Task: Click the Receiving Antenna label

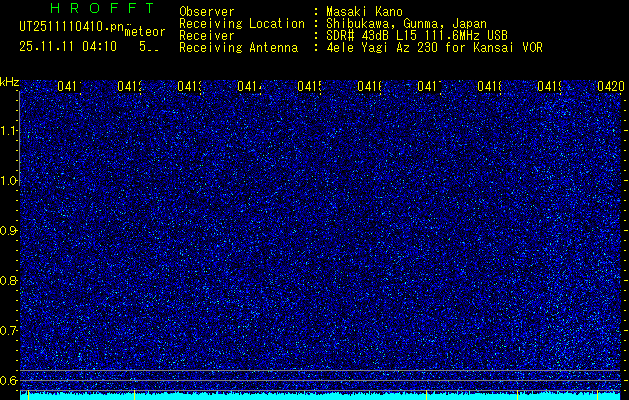Action: coord(238,48)
